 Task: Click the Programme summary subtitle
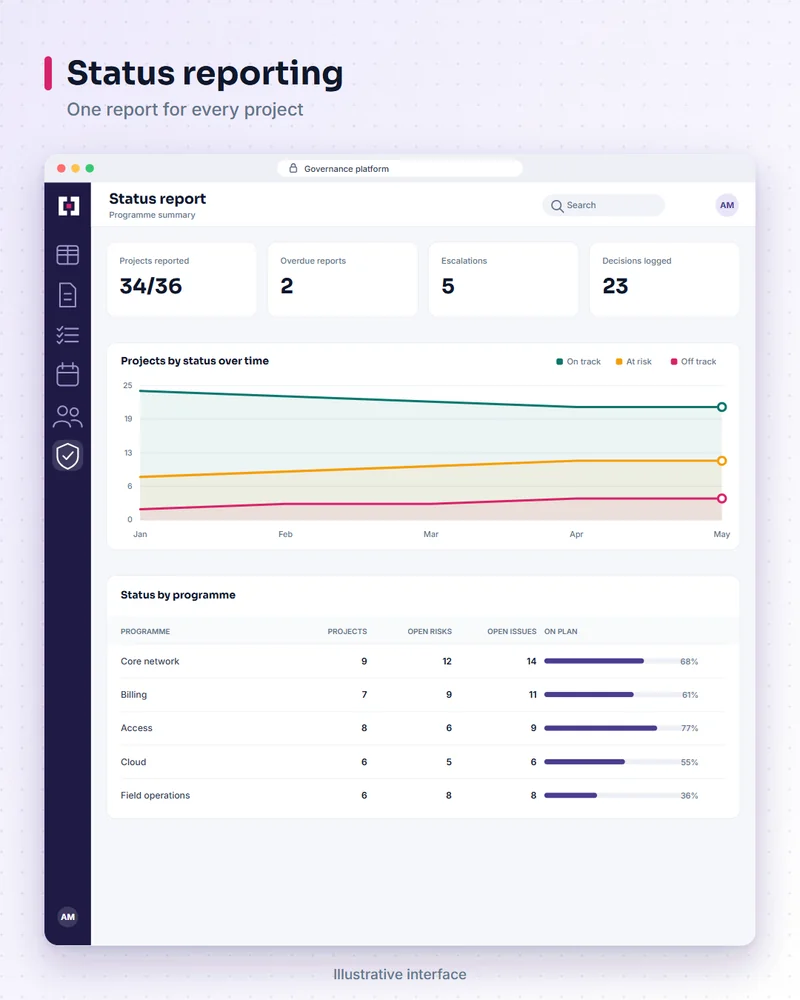coord(152,215)
